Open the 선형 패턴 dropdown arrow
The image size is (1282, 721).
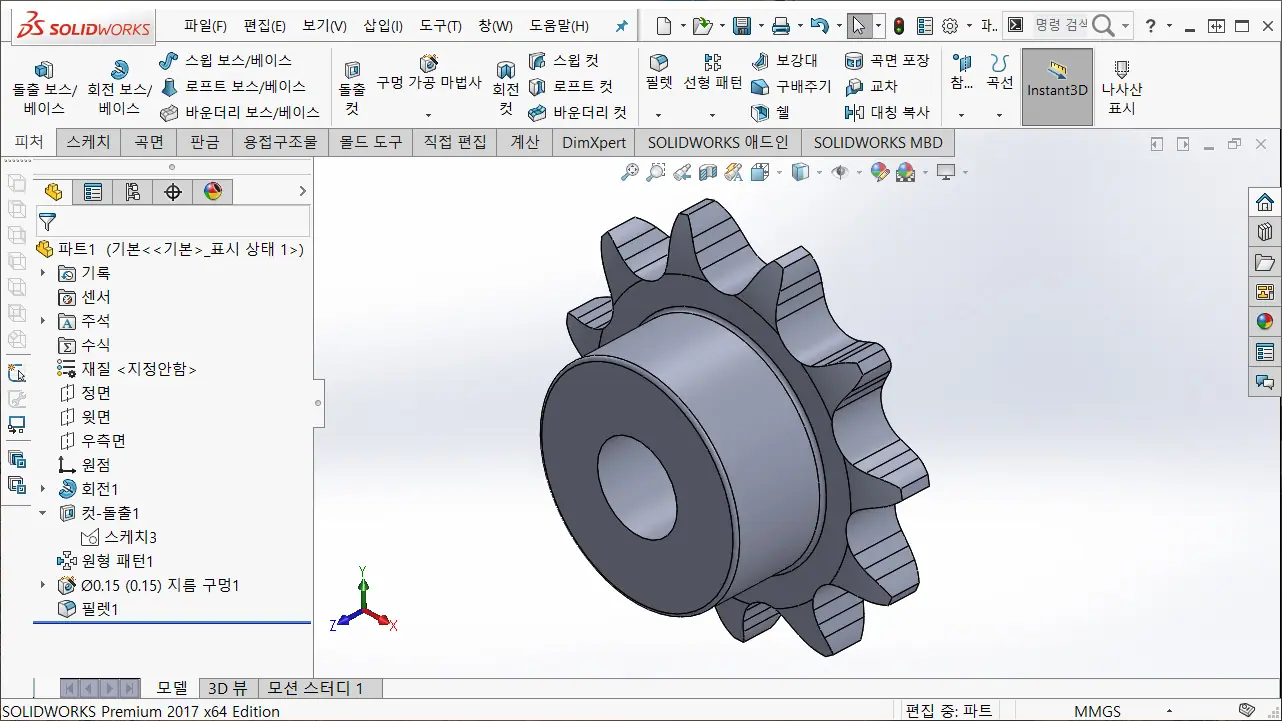712,114
